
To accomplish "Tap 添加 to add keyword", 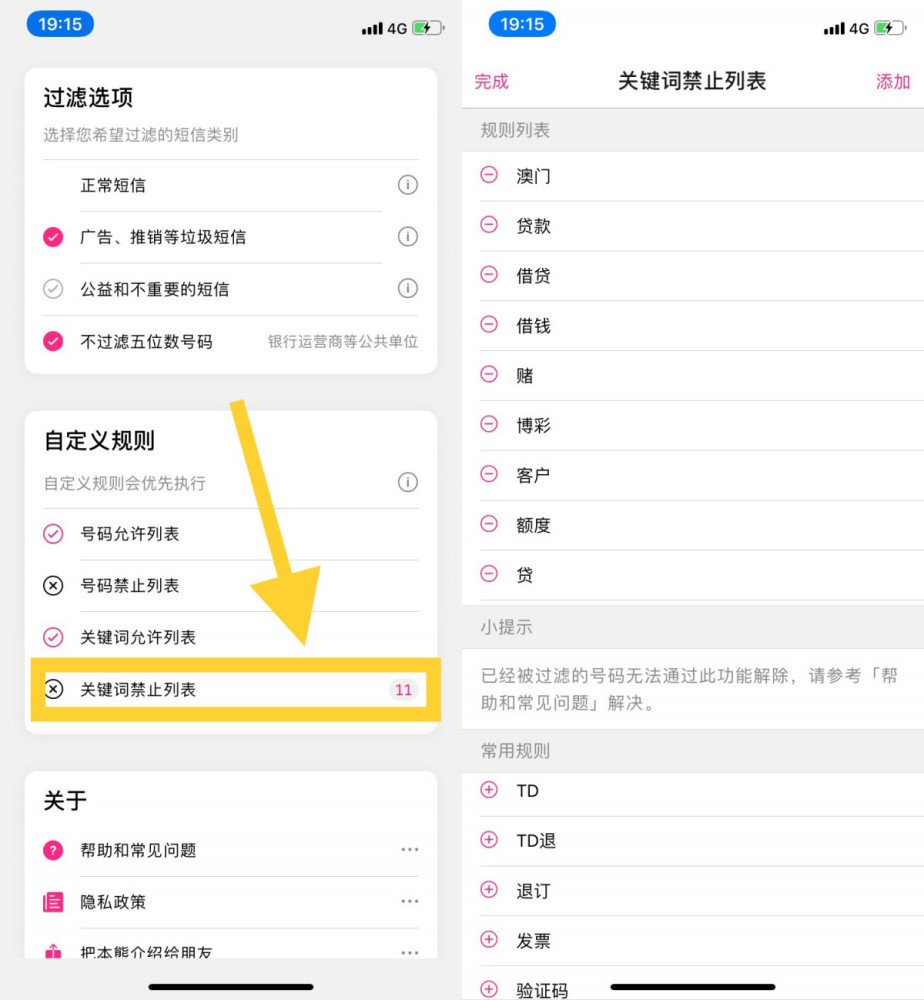I will [892, 82].
